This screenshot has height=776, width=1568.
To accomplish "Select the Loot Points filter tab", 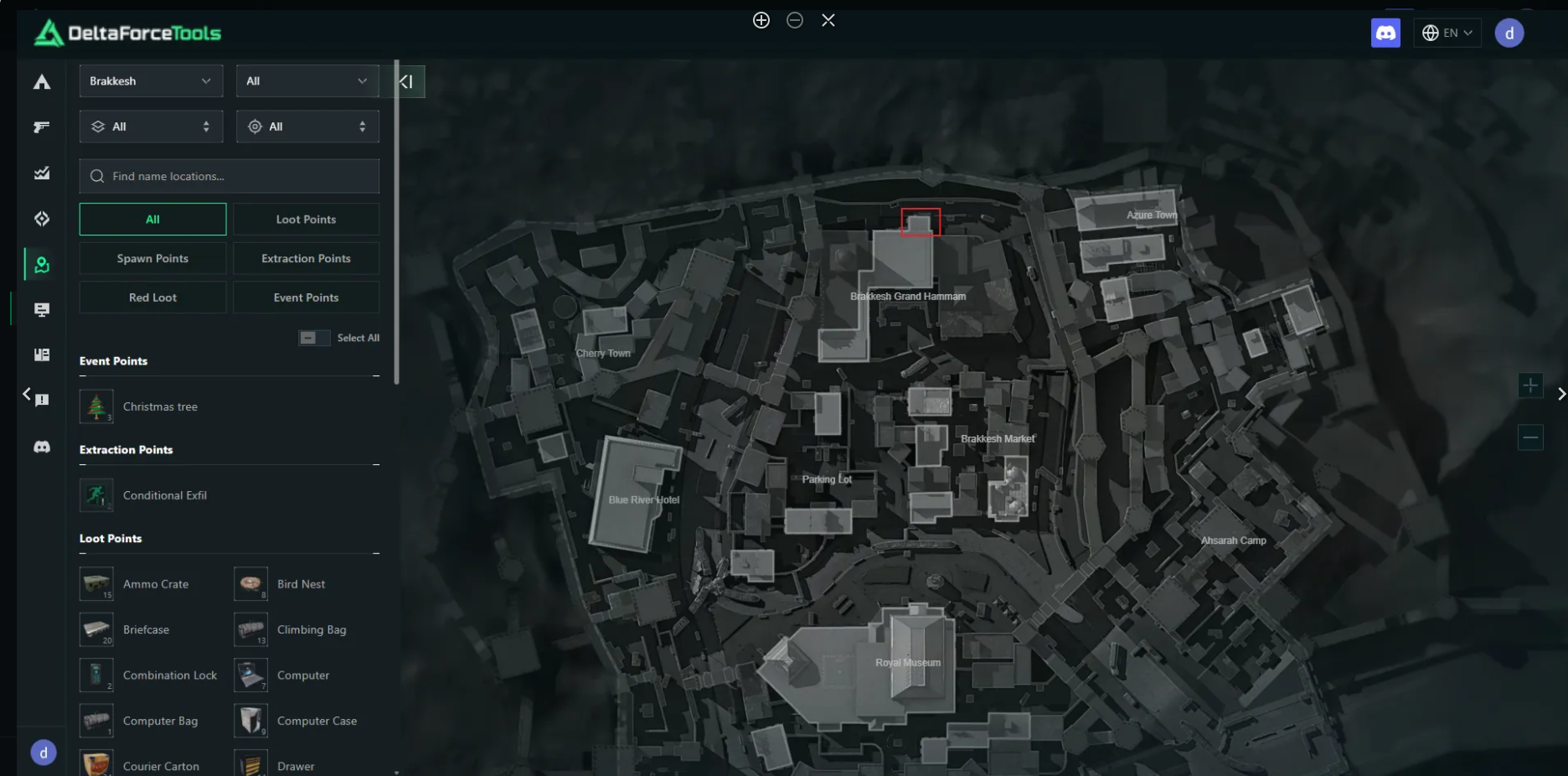I will pos(306,220).
